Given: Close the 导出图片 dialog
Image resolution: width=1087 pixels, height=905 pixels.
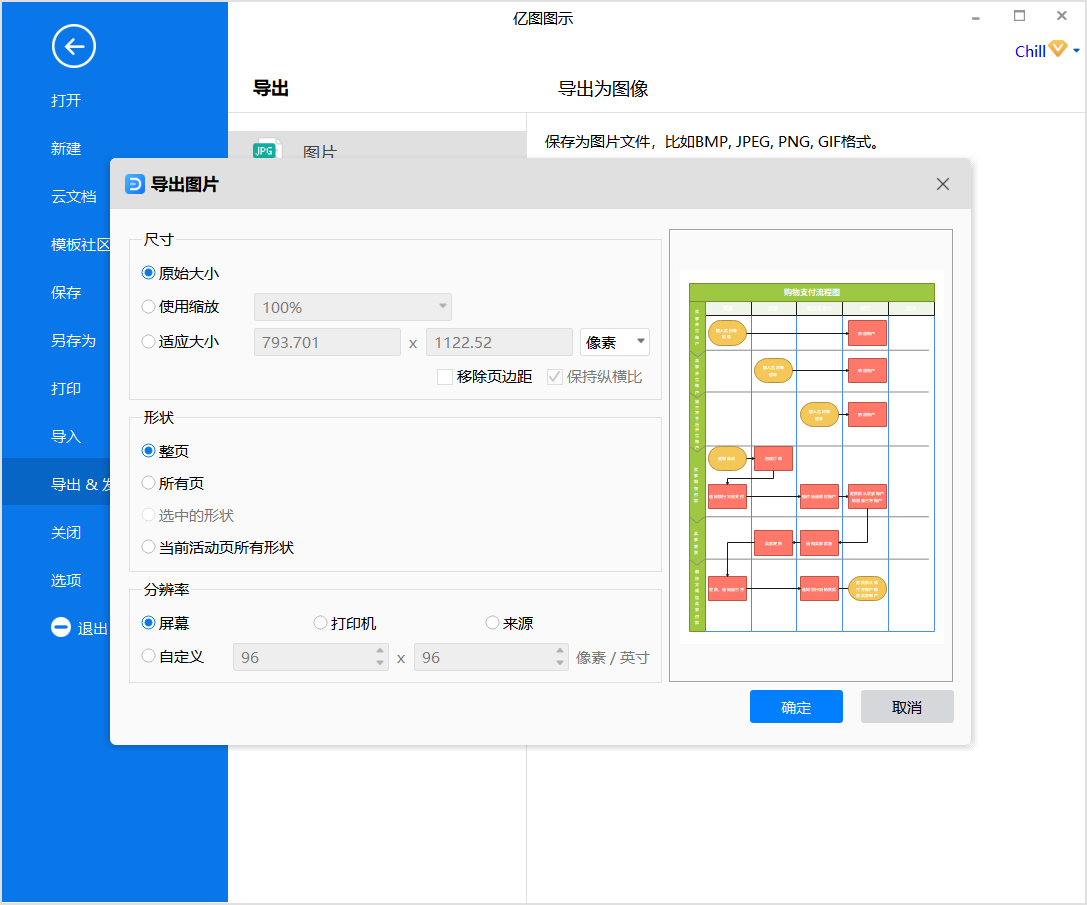Looking at the screenshot, I should click(x=943, y=184).
